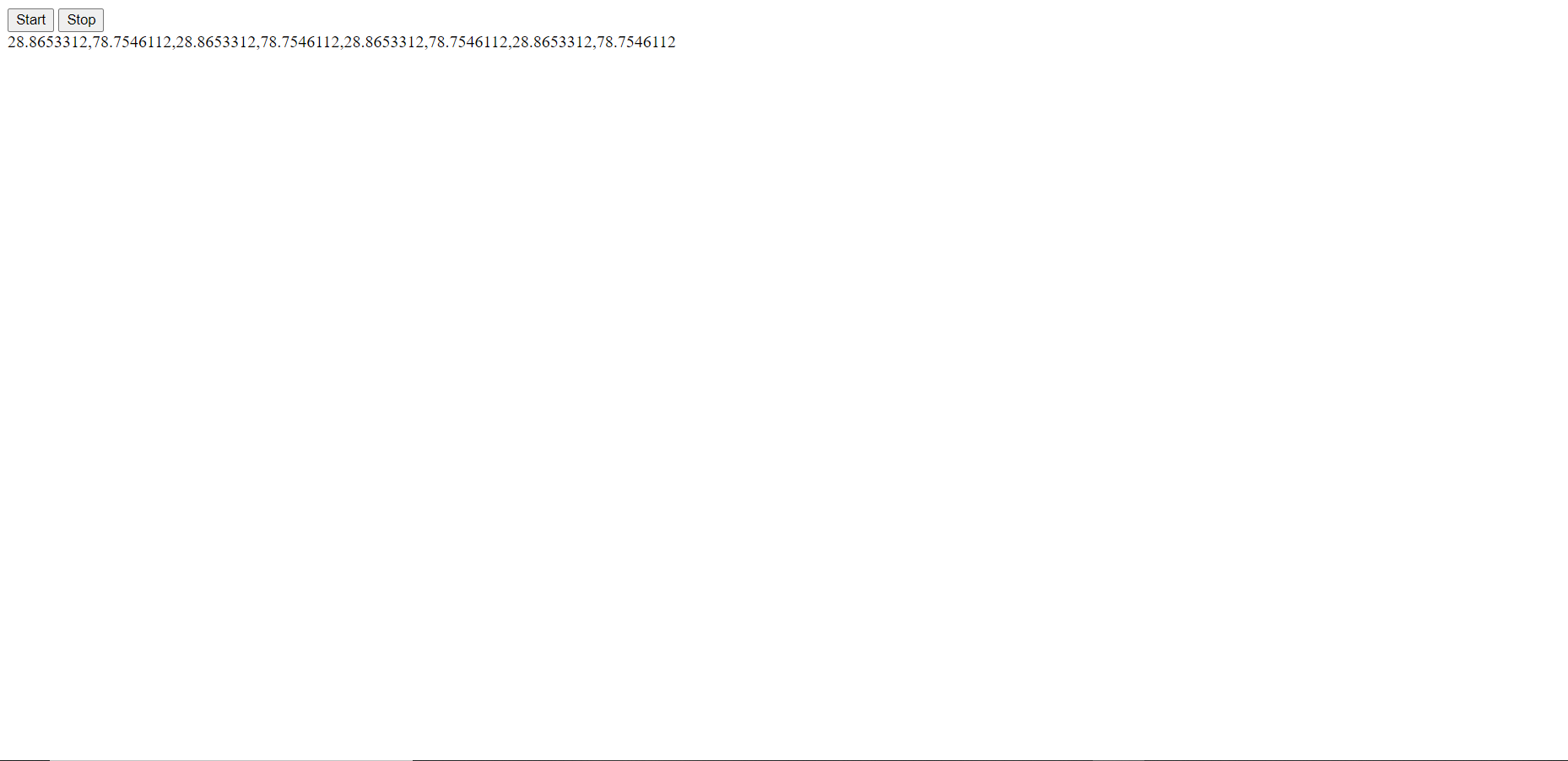
Task: Click the Stop button
Action: (81, 20)
